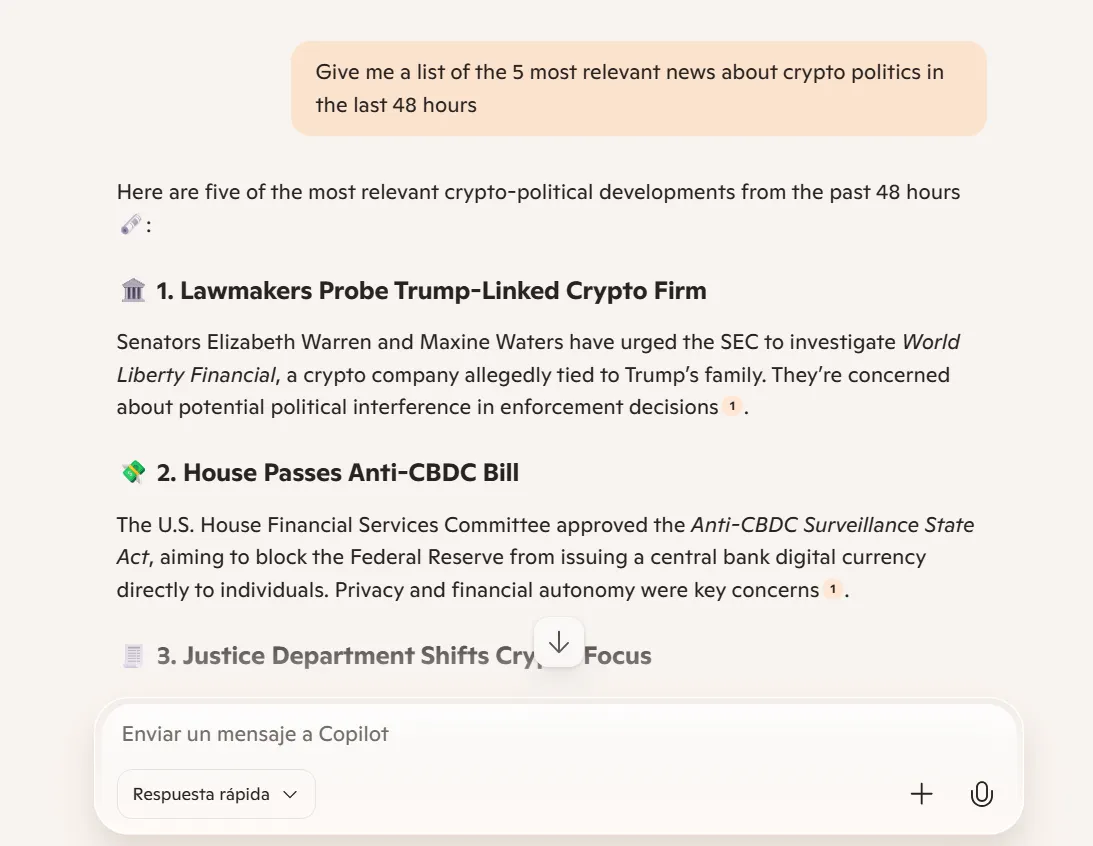Click the user's crypto politics prompt bubble
The height and width of the screenshot is (846, 1093).
coord(638,88)
